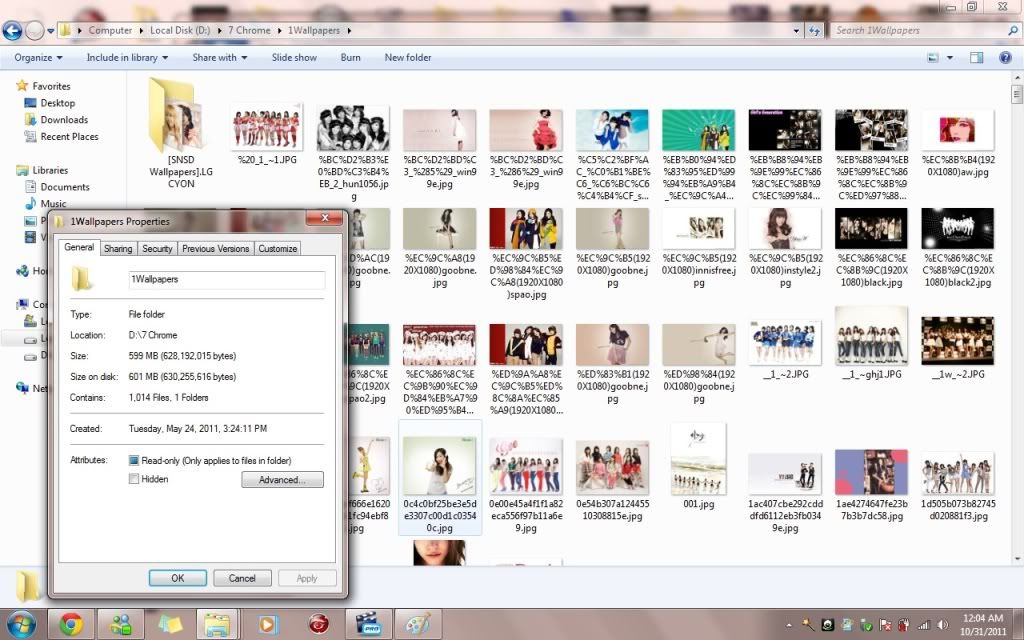
Task: Enable the Hidden attribute checkbox
Action: (x=134, y=480)
